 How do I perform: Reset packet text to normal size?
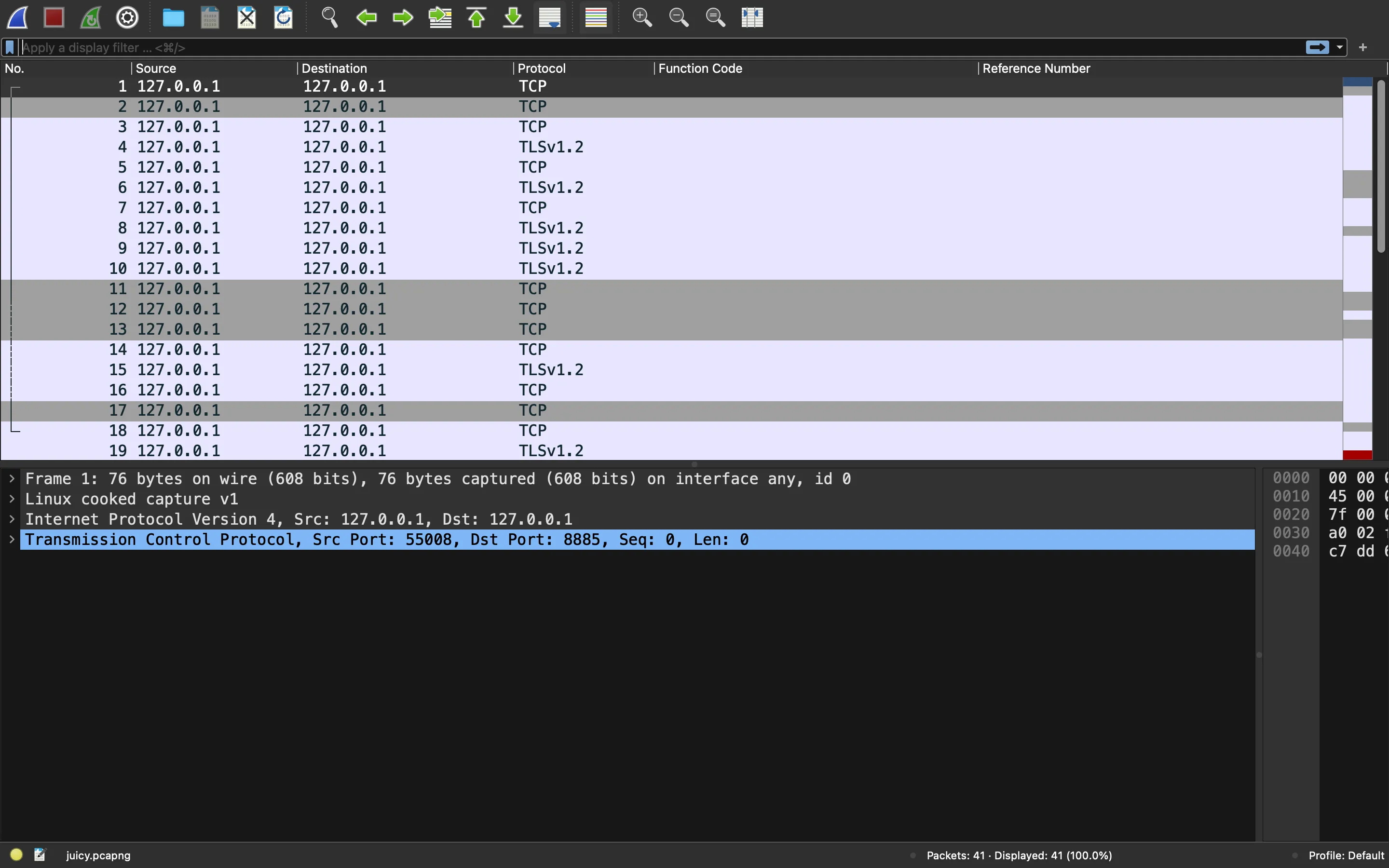point(715,17)
